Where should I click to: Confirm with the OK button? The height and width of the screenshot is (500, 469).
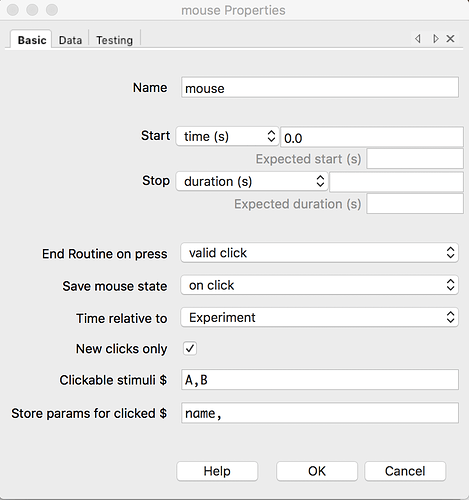(x=317, y=471)
